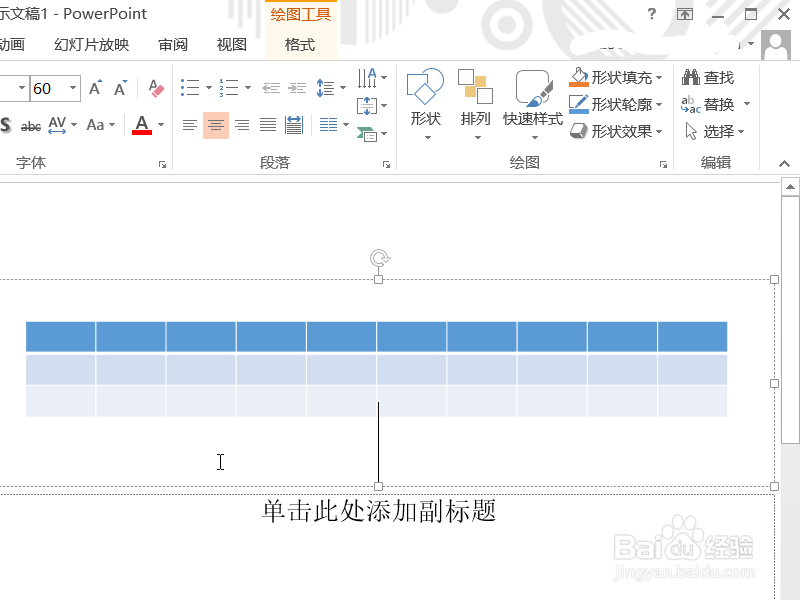Collapse the ribbon with the chevron
This screenshot has height=600, width=800.
[784, 164]
